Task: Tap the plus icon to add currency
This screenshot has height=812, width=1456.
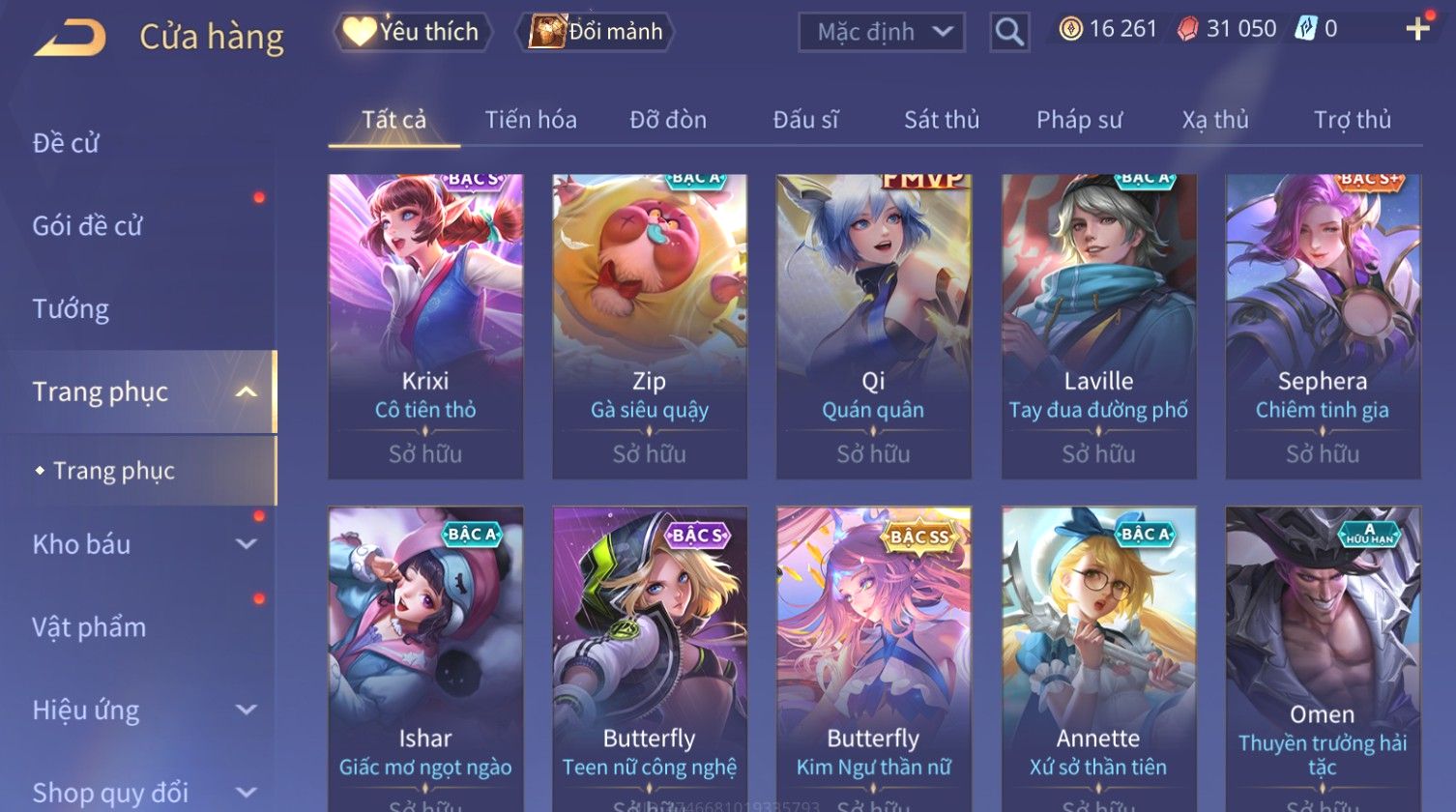Action: [1417, 29]
